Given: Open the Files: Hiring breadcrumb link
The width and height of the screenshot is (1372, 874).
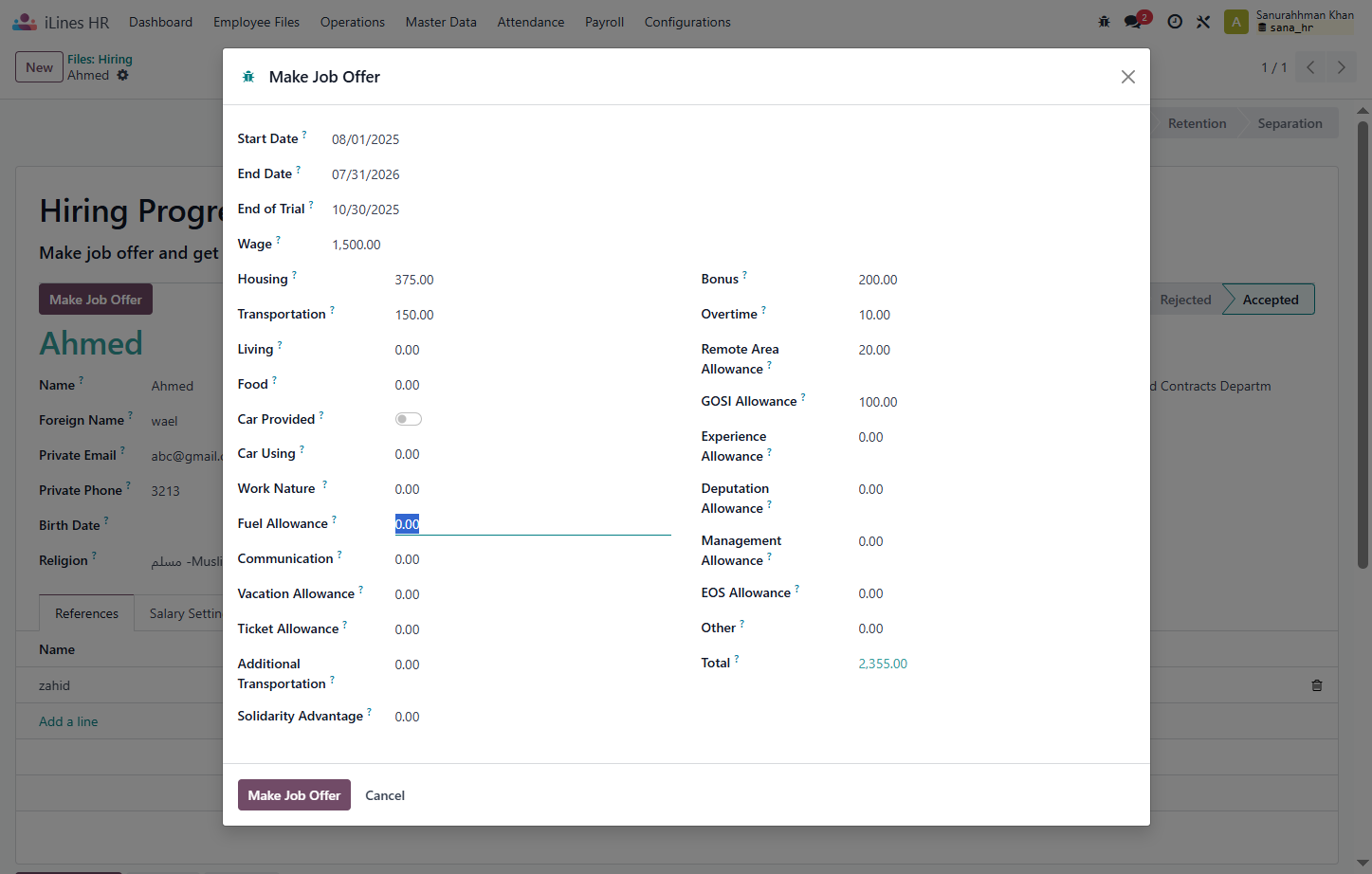Looking at the screenshot, I should (x=100, y=59).
